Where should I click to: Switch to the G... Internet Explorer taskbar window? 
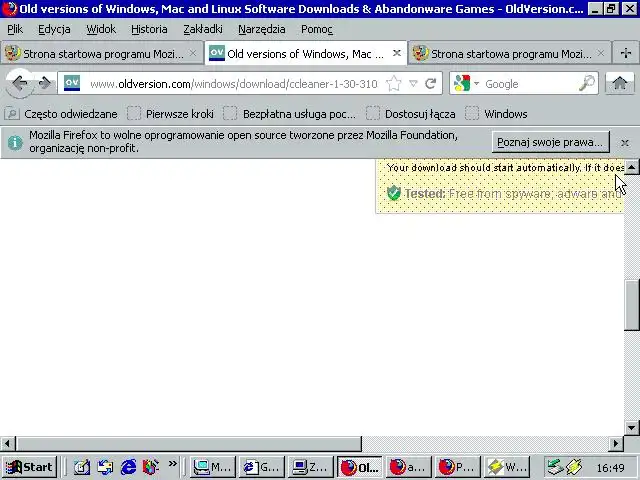(x=261, y=467)
